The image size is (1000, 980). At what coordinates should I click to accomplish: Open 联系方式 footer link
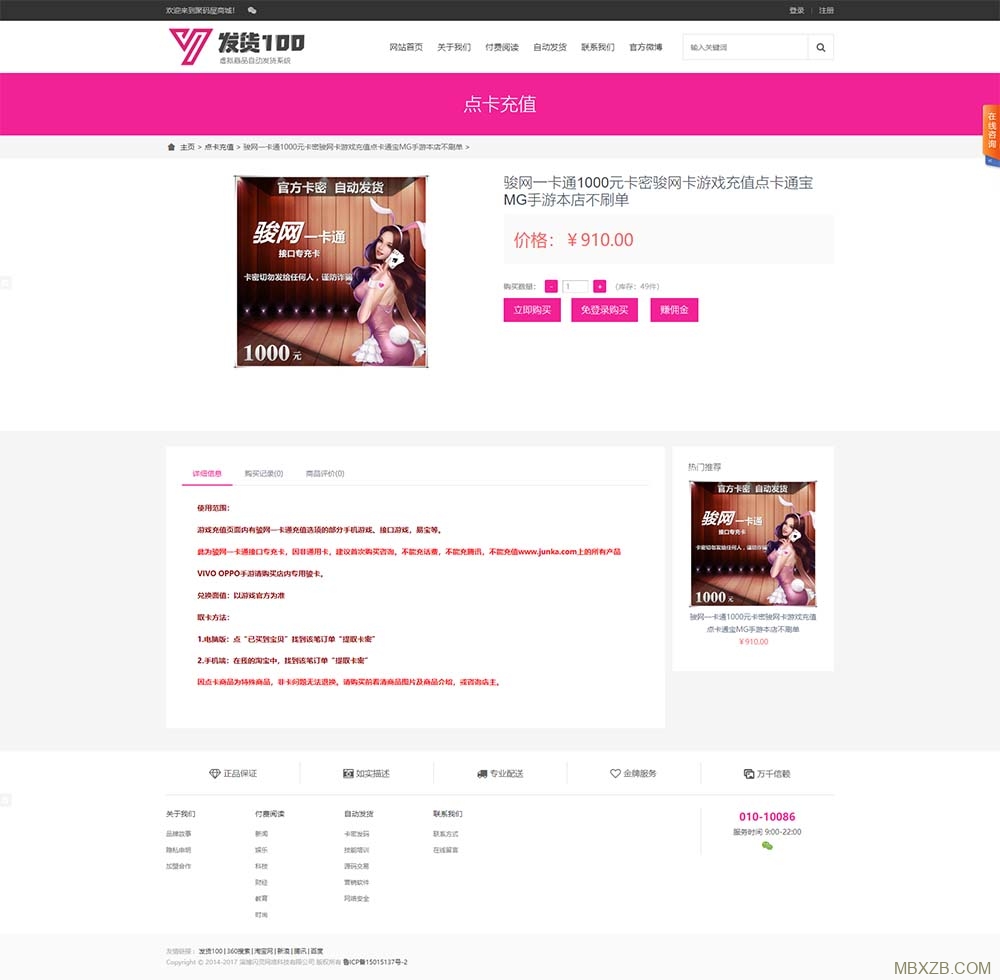446,834
